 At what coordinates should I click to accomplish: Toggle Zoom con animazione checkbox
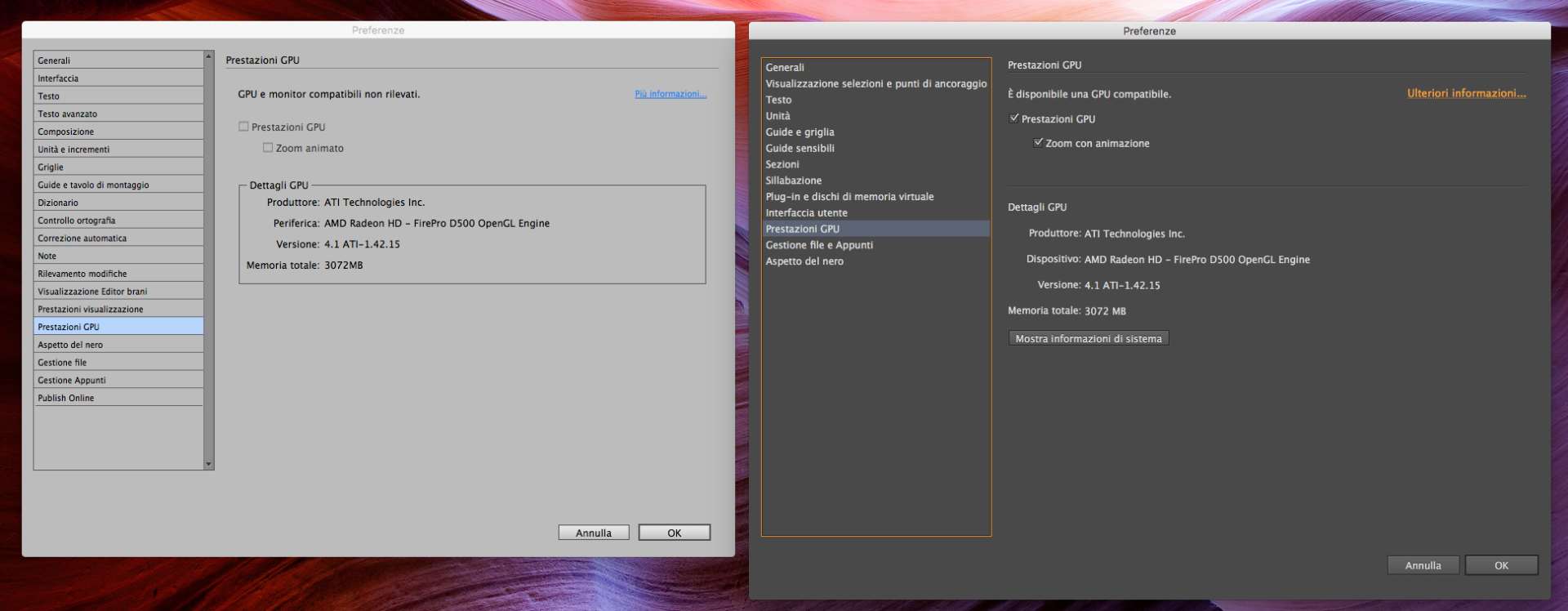(1039, 143)
